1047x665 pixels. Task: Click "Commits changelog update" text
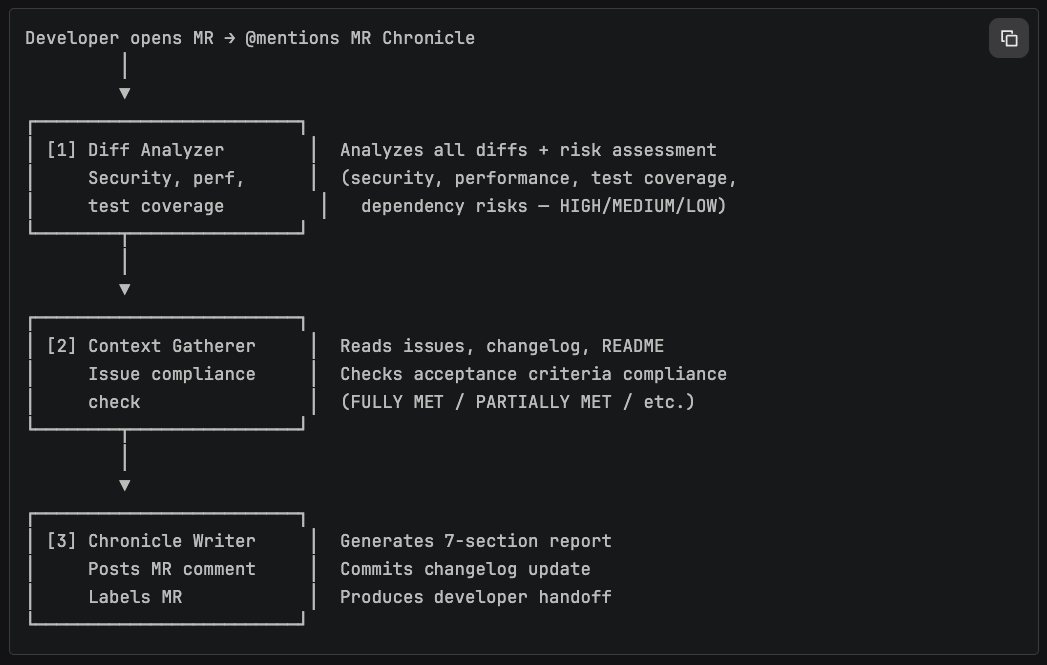pyautogui.click(x=465, y=569)
